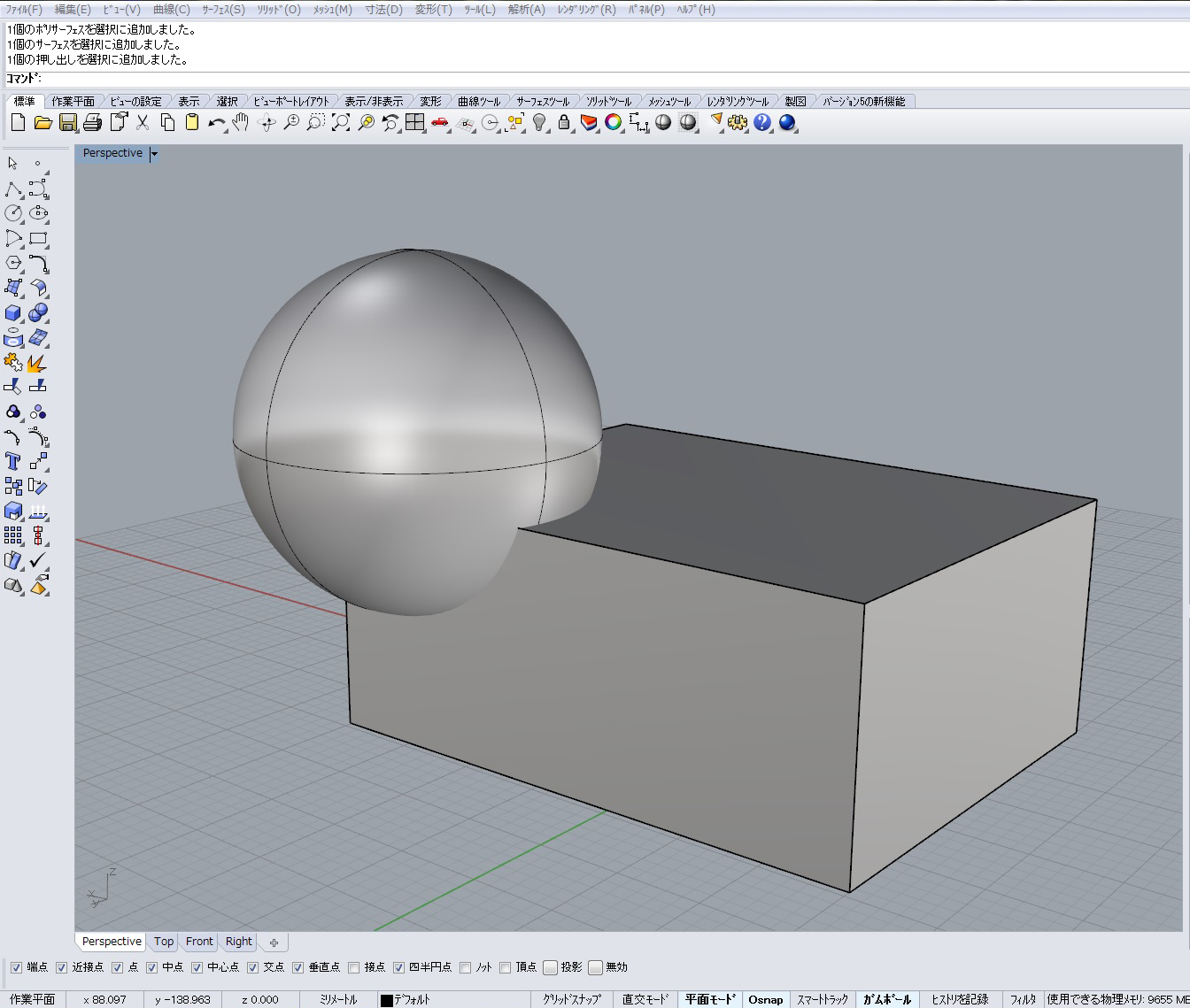Click the Print icon in the toolbar
The width and height of the screenshot is (1190, 1008).
pos(92,123)
